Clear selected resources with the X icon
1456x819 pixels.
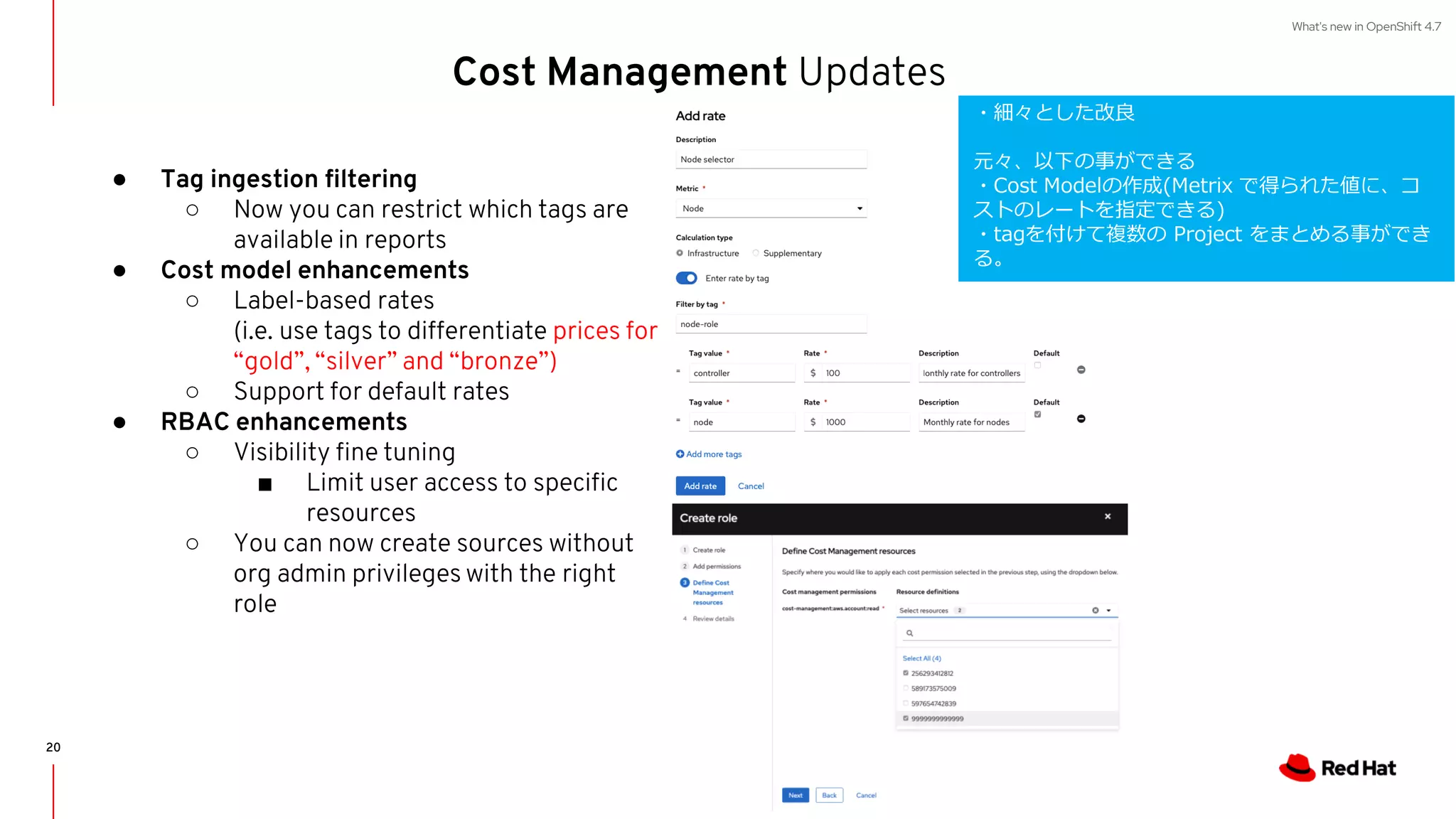click(x=1096, y=611)
